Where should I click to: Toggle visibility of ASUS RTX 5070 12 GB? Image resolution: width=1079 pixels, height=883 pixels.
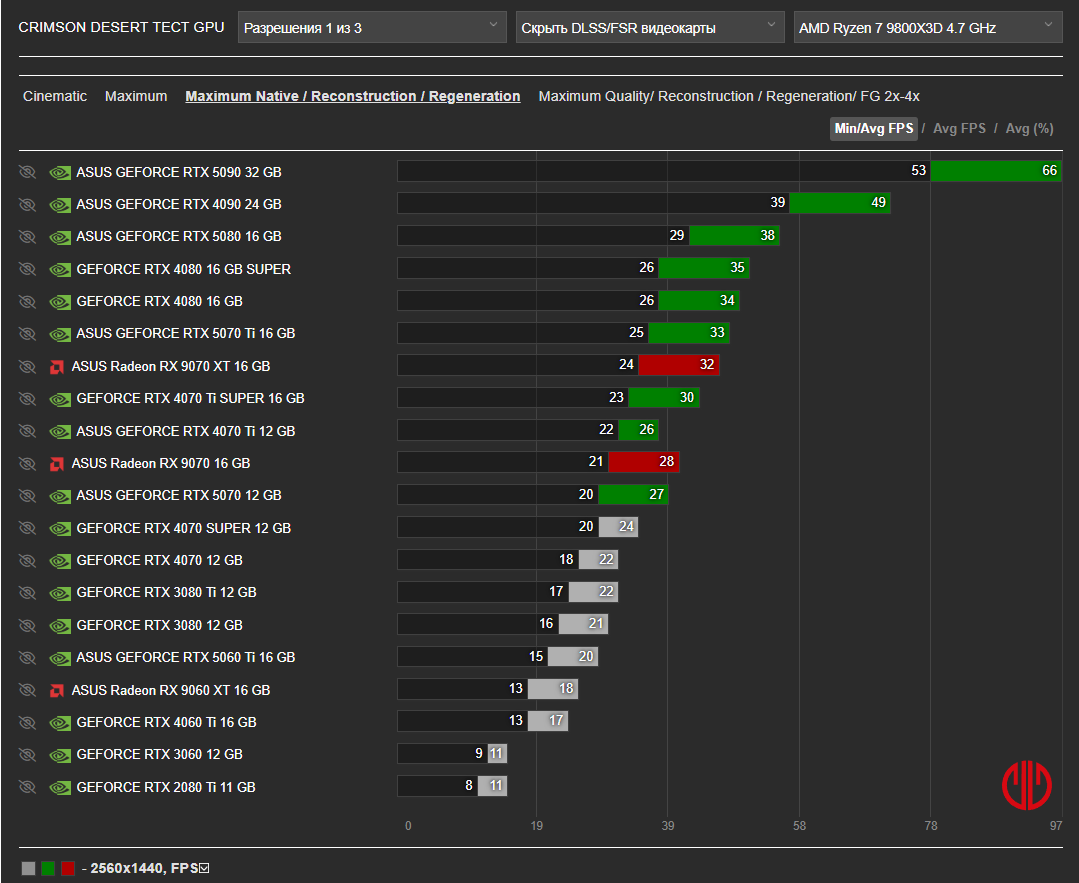pyautogui.click(x=28, y=496)
